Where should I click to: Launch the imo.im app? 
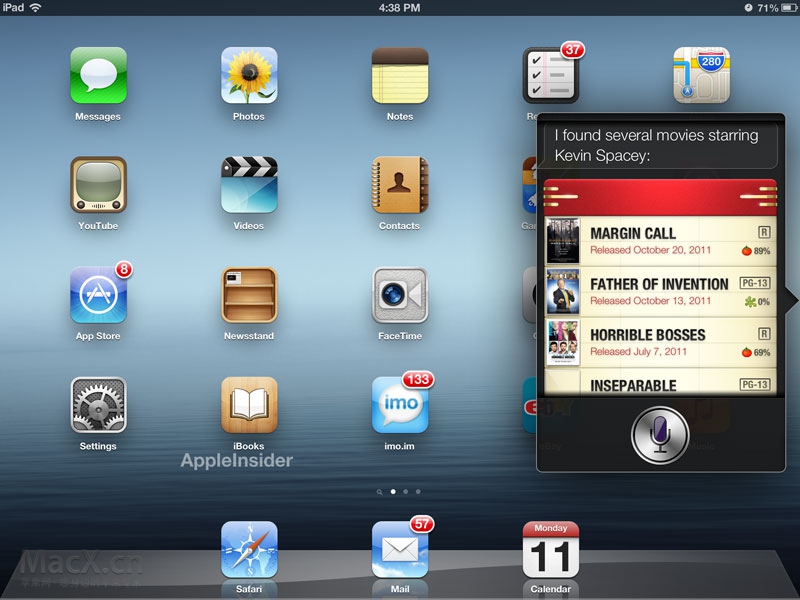(400, 405)
